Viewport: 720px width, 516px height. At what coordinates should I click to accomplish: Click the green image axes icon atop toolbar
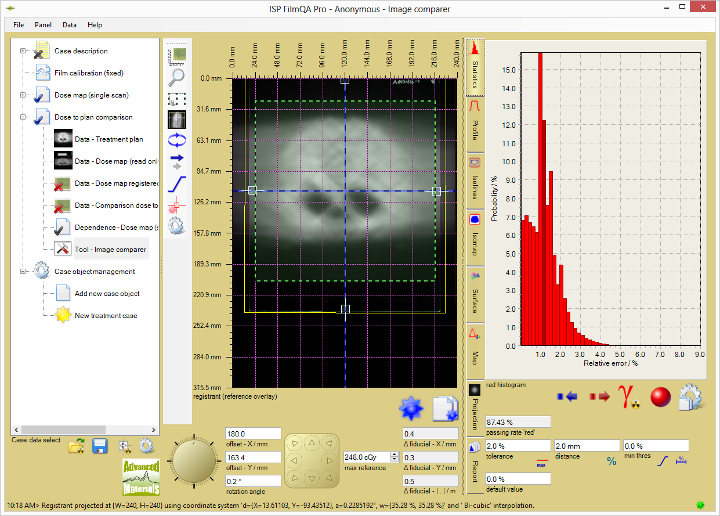(177, 56)
